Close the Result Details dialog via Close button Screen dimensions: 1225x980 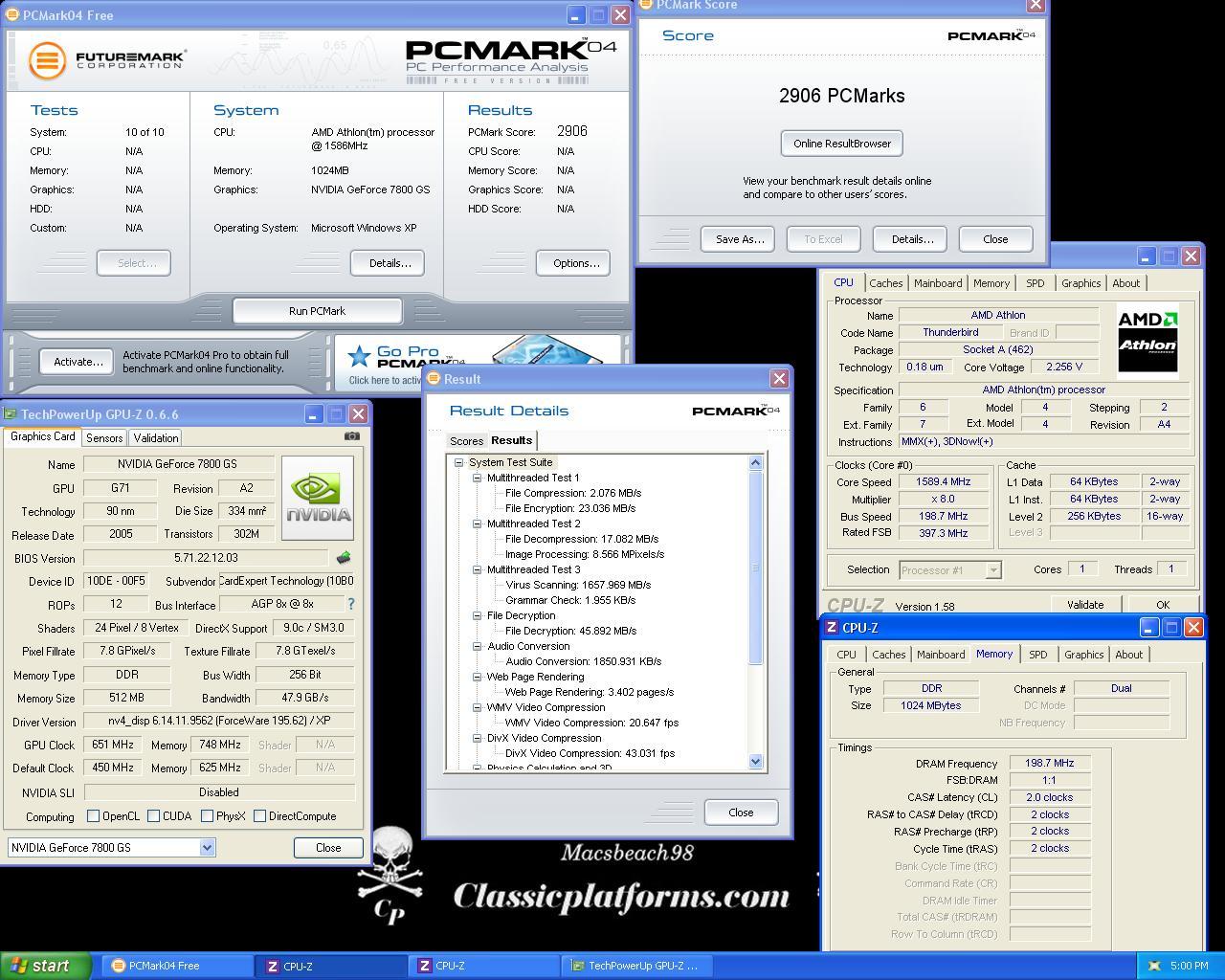pyautogui.click(x=741, y=813)
